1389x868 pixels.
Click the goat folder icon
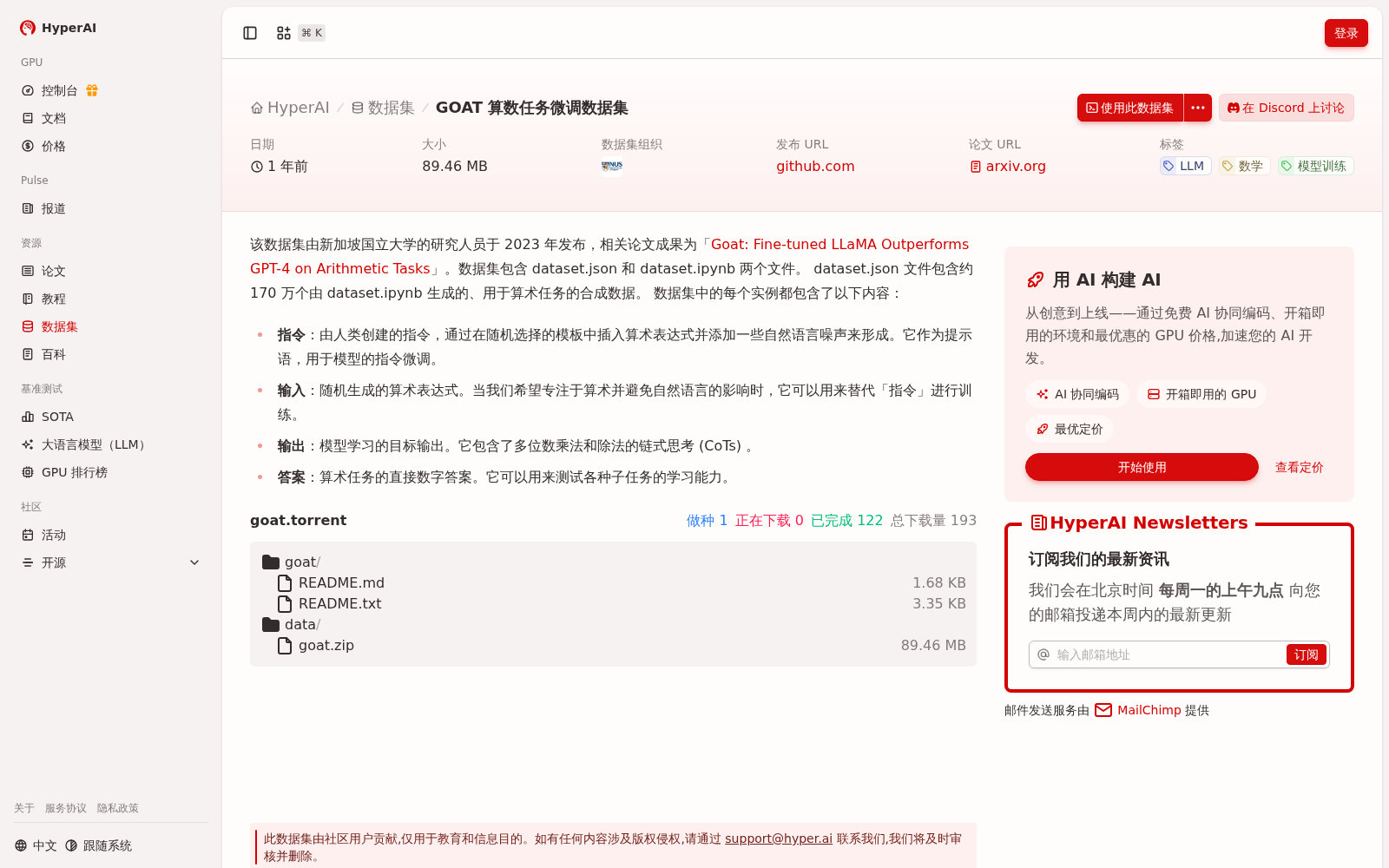coord(271,562)
